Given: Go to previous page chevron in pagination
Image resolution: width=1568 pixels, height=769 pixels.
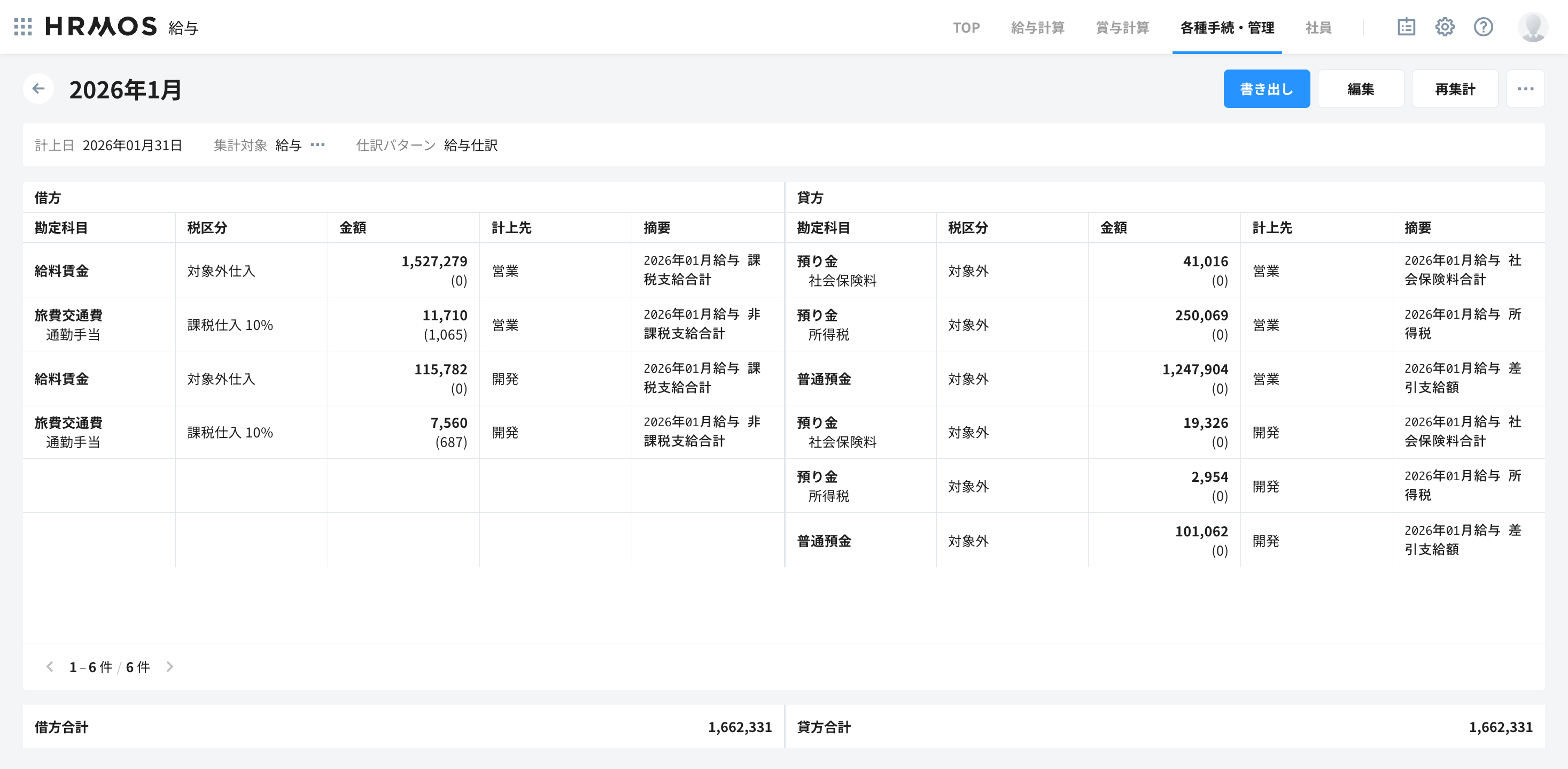Looking at the screenshot, I should 50,667.
